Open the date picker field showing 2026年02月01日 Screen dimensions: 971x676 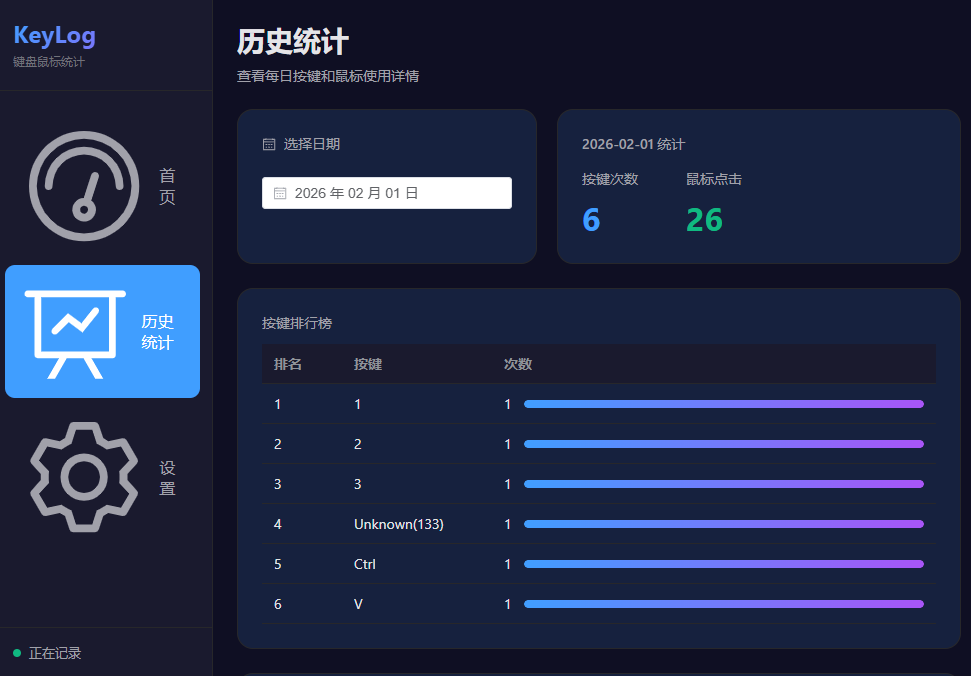click(386, 192)
